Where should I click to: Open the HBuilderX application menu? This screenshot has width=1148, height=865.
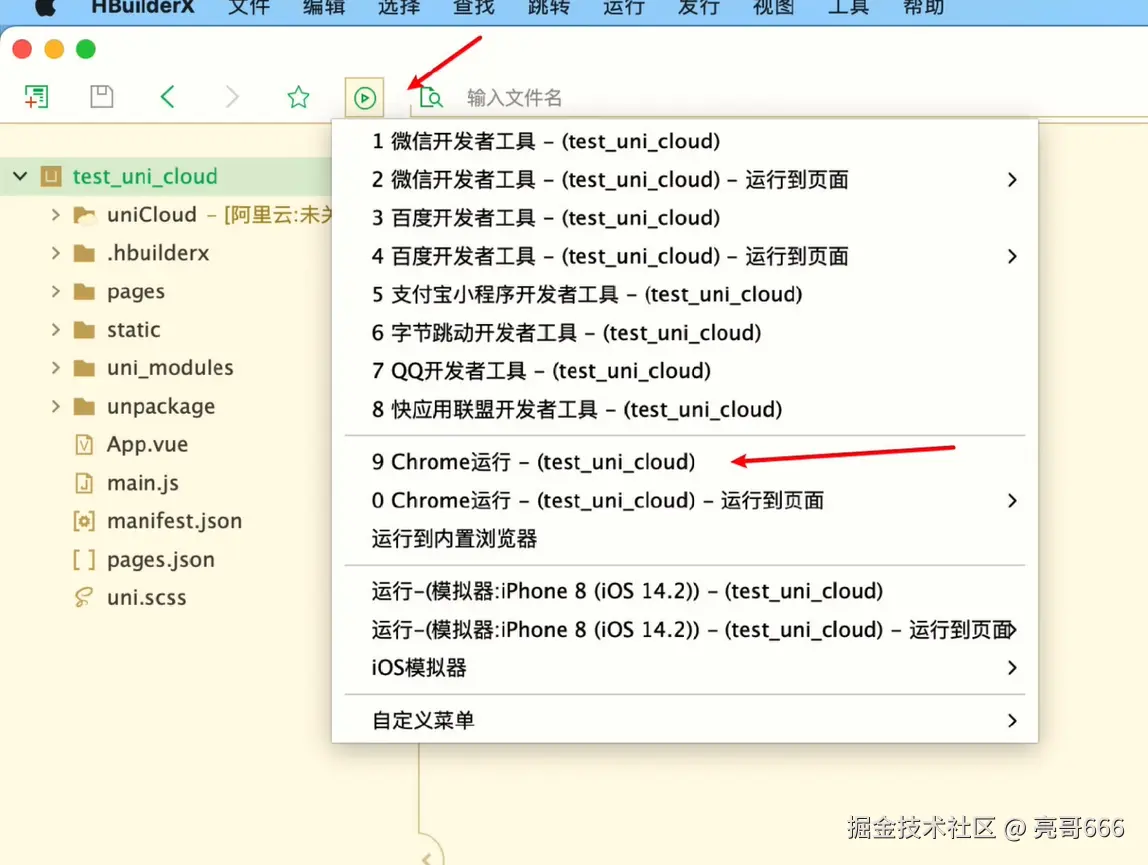(x=143, y=7)
